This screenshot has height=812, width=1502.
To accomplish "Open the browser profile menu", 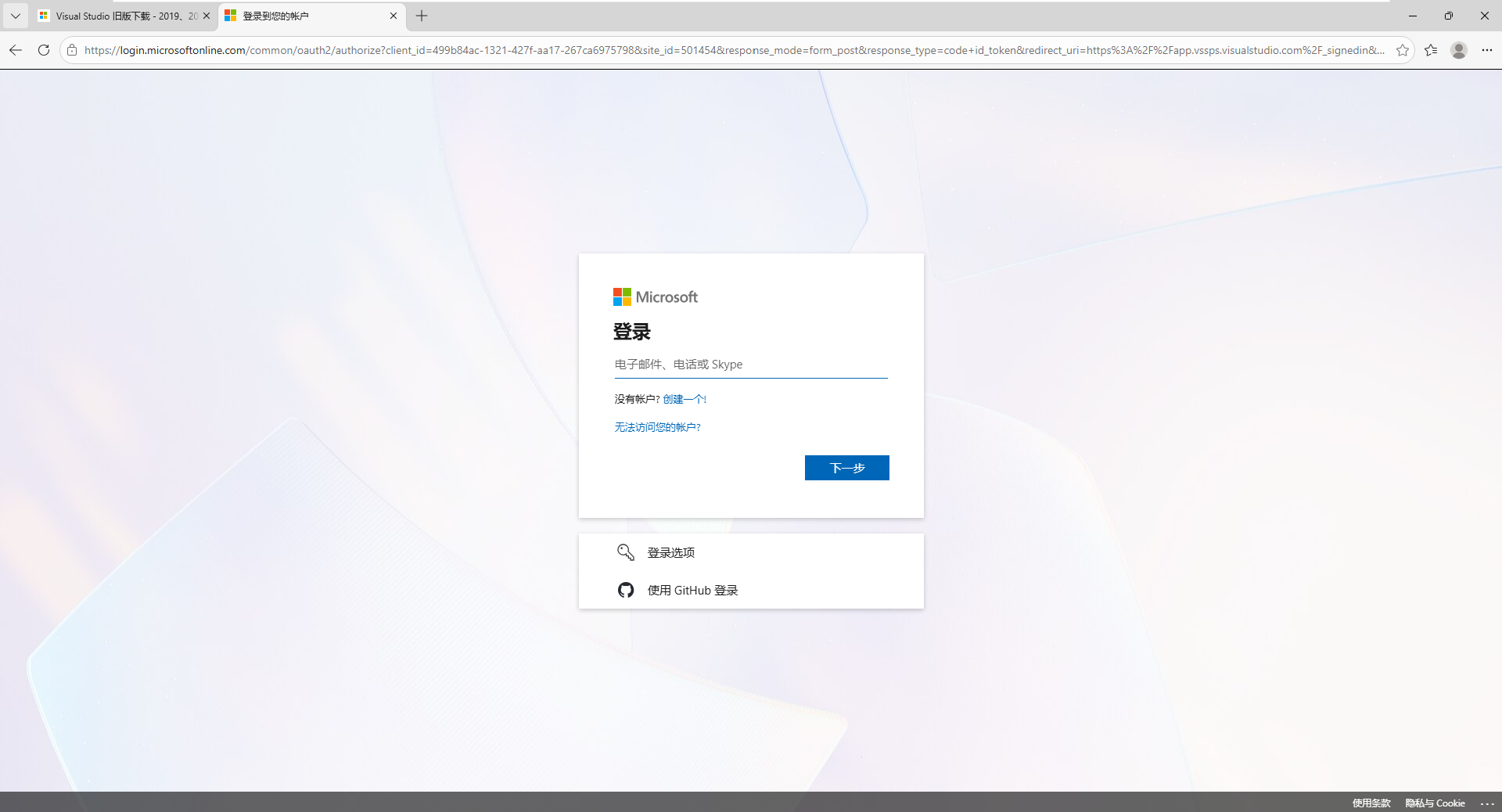I will tap(1459, 50).
